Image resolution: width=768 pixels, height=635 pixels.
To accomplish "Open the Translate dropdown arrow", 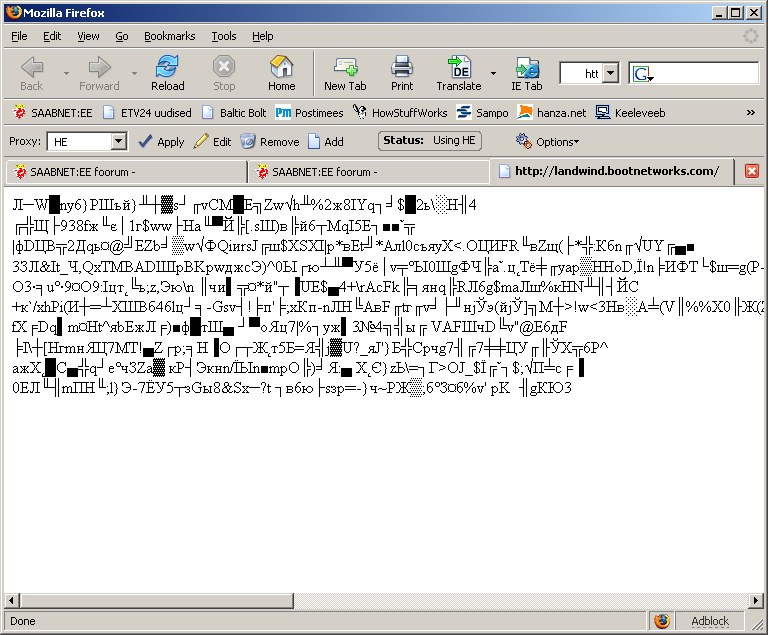I will (493, 74).
